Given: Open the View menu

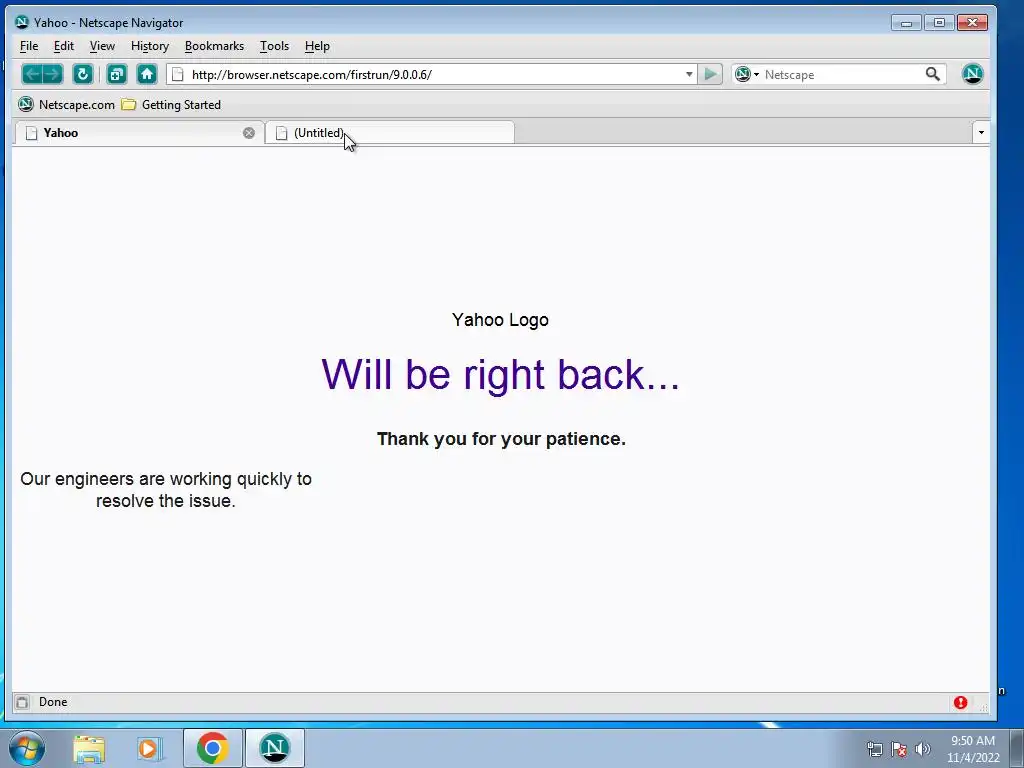Looking at the screenshot, I should [x=102, y=46].
